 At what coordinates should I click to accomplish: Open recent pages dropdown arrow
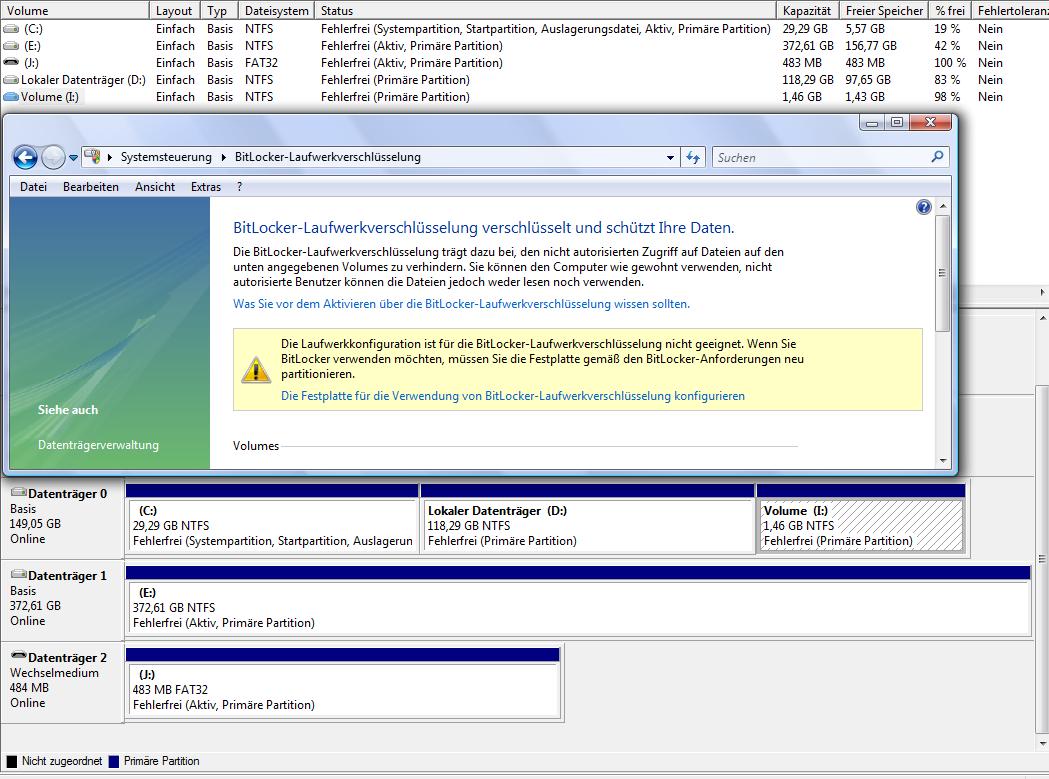73,159
